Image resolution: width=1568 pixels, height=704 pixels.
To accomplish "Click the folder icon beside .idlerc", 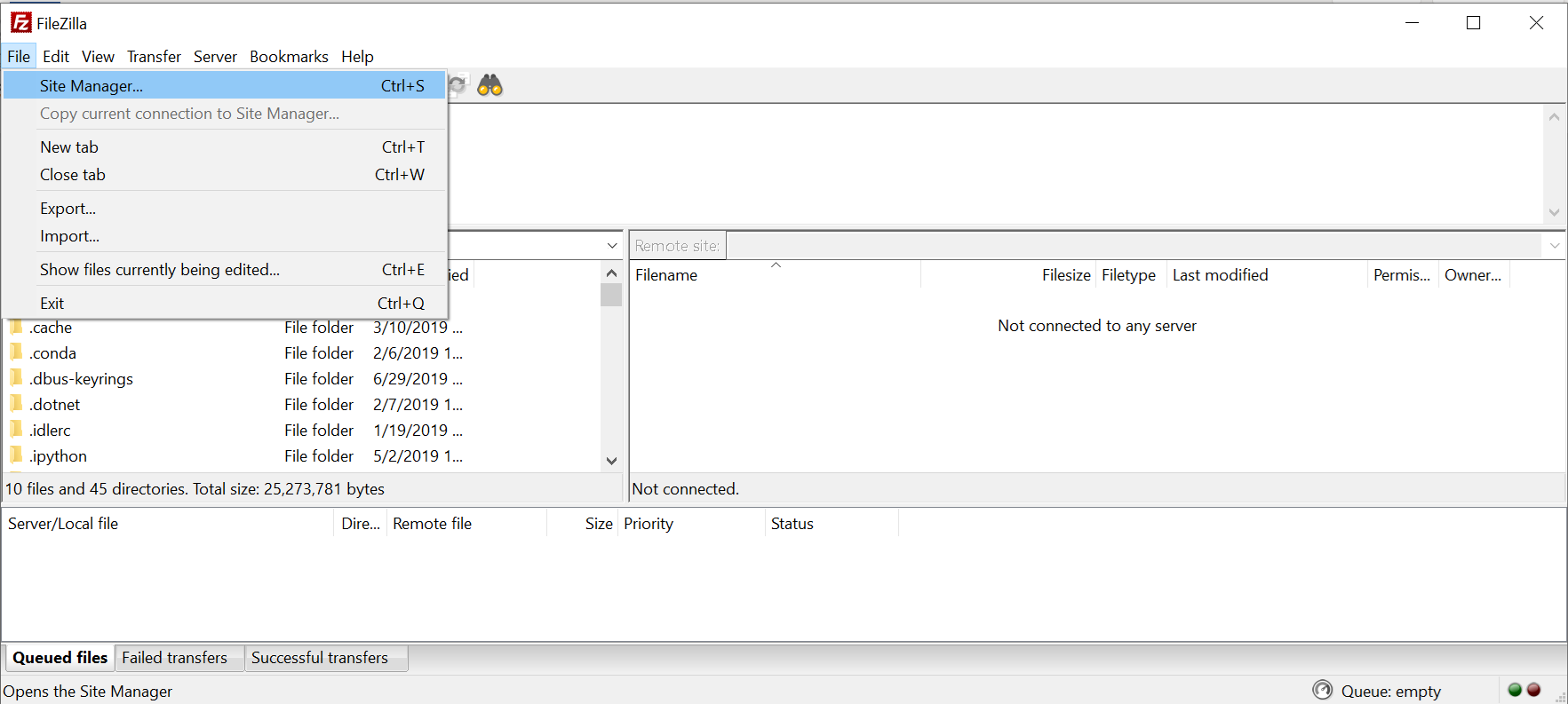I will (x=16, y=430).
